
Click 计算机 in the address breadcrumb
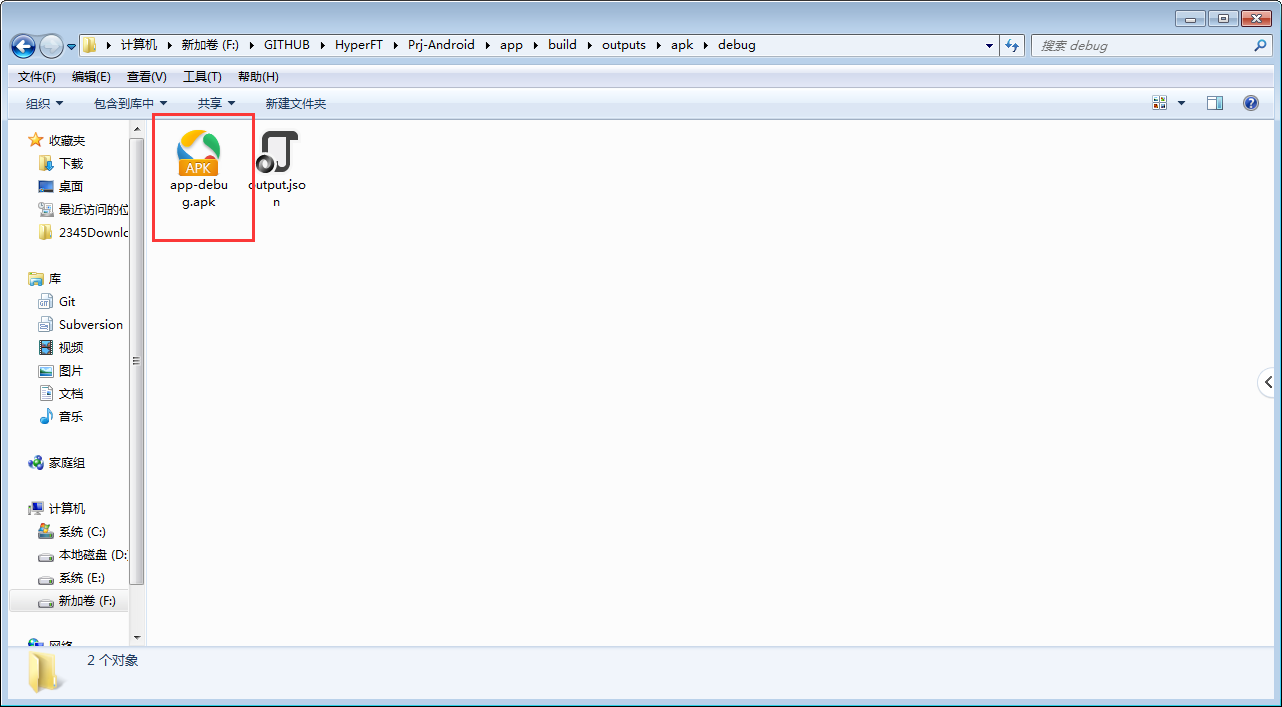click(x=139, y=45)
